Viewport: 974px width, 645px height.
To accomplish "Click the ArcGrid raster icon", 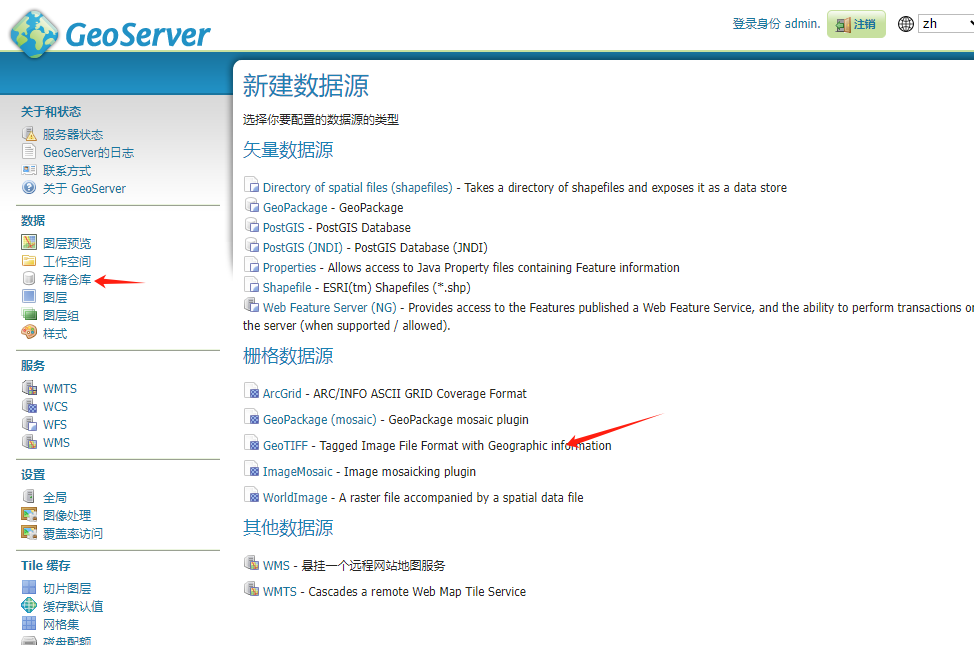I will (x=252, y=392).
